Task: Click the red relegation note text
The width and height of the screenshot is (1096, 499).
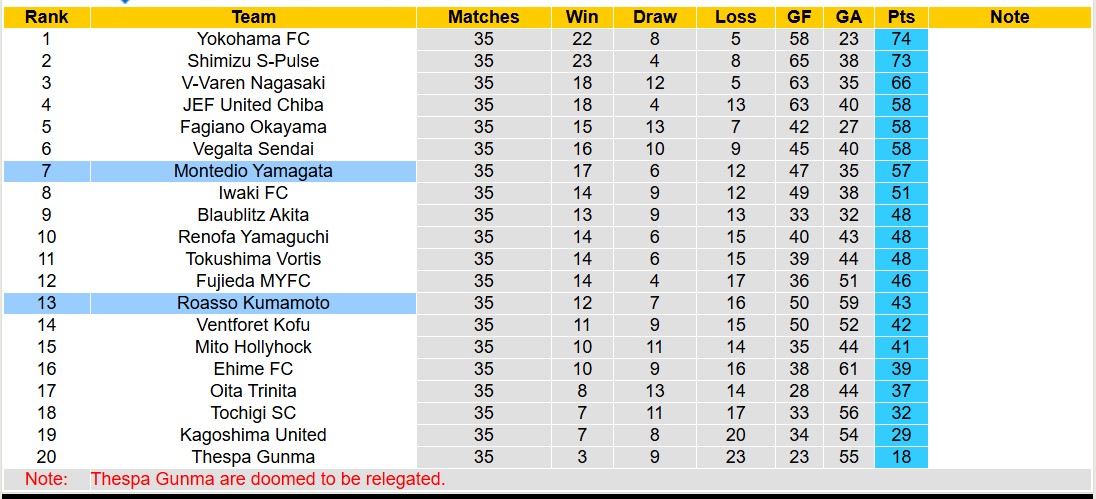Action: (267, 479)
